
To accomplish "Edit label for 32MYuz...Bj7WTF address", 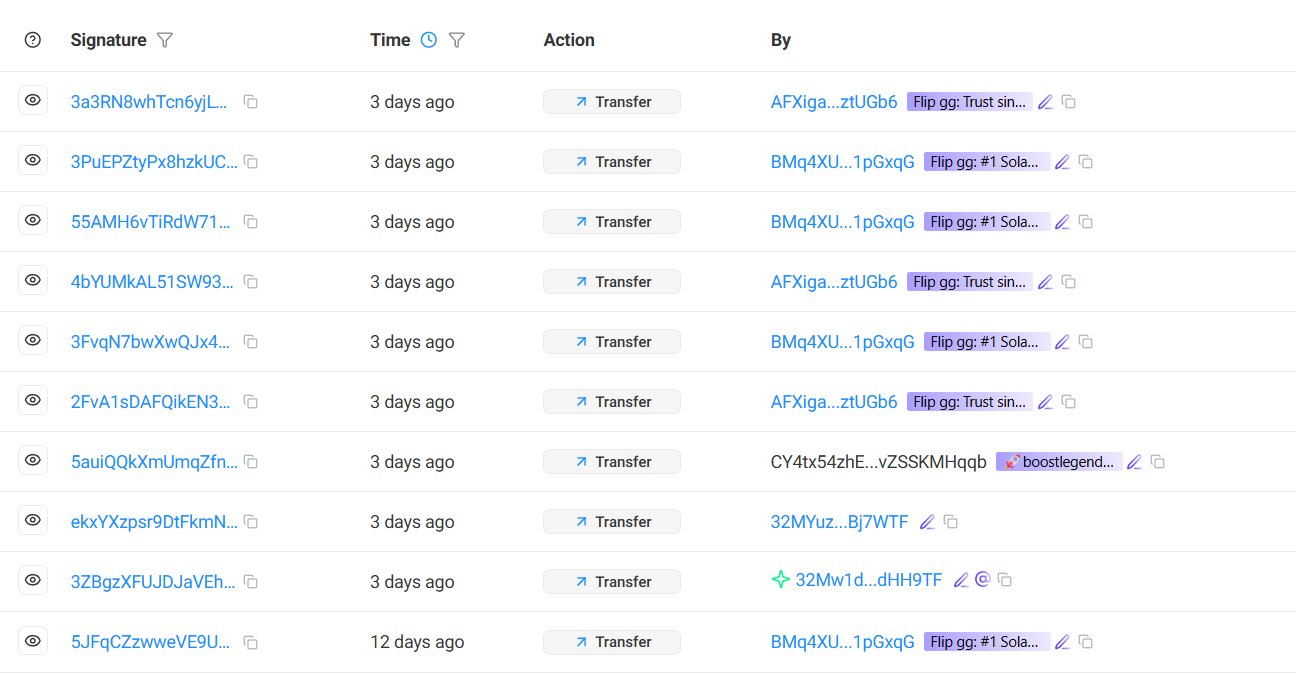I will point(927,522).
